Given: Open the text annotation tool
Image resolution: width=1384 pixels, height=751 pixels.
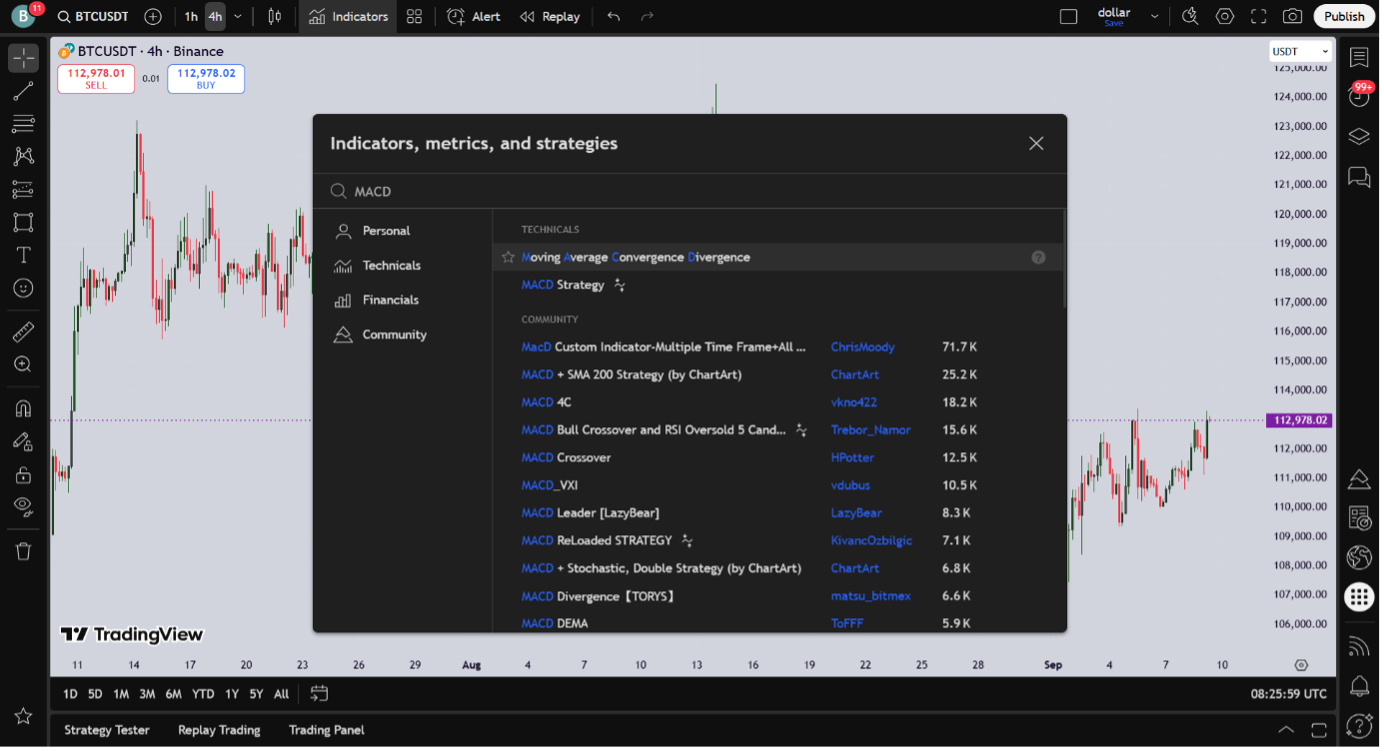Looking at the screenshot, I should 23,255.
